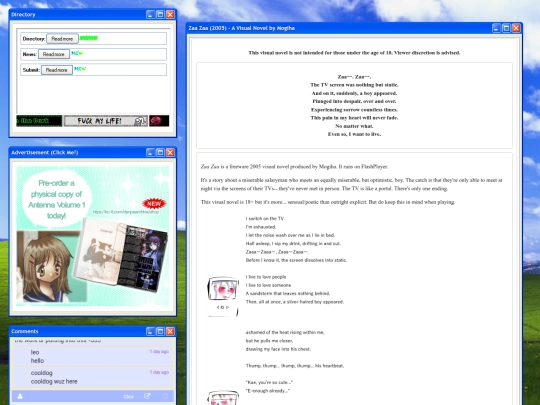Select the comment by leo saying hello
Viewport: 540px width, 405px height.
pos(93,356)
